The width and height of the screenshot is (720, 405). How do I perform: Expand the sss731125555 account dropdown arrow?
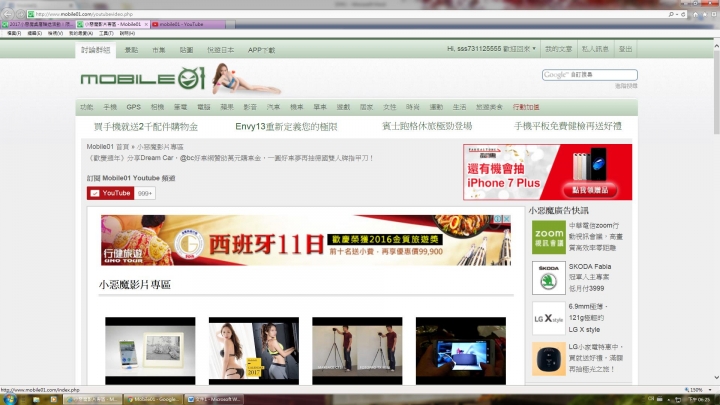(534, 49)
